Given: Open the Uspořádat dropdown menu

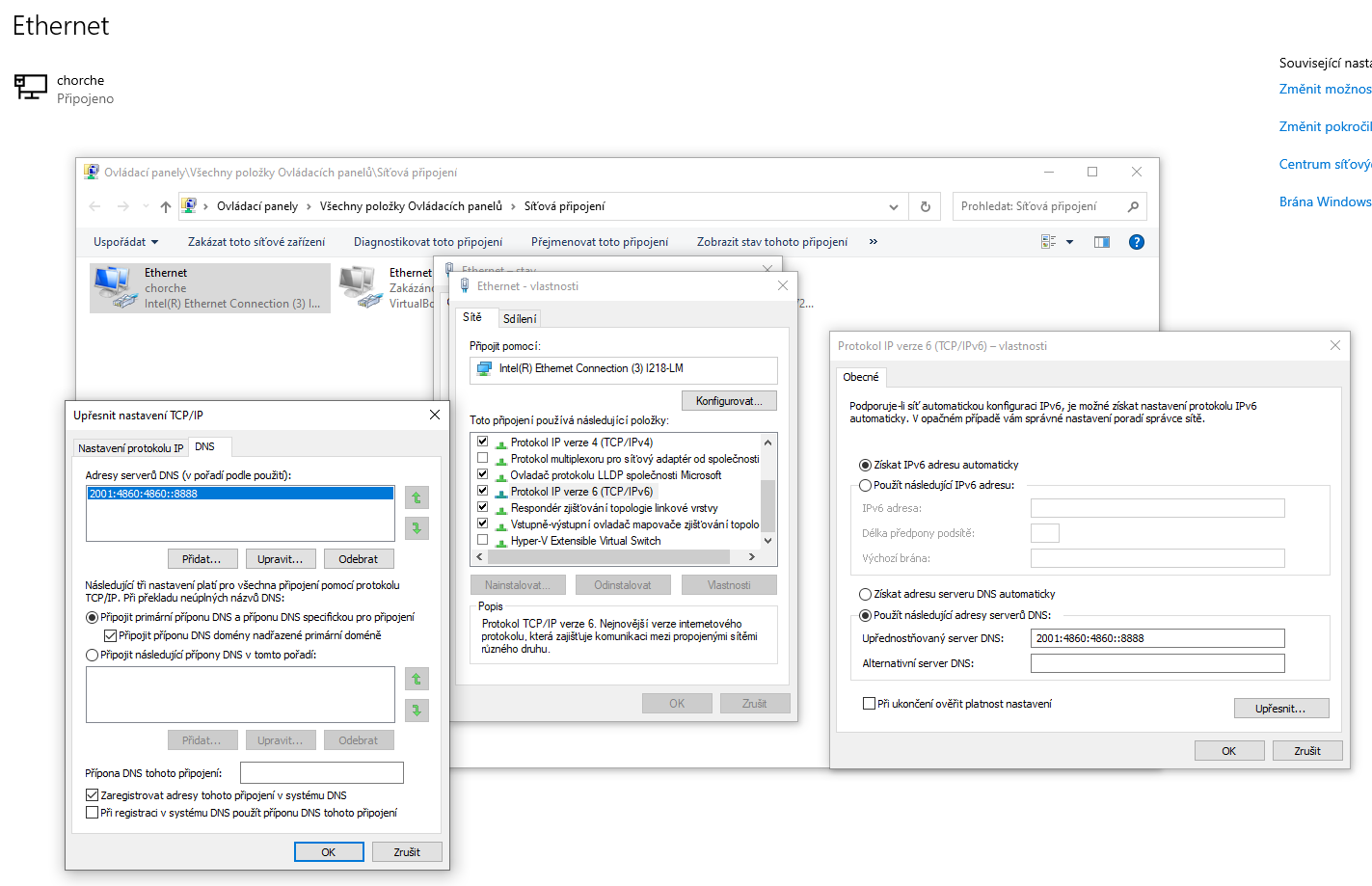Looking at the screenshot, I should (125, 241).
